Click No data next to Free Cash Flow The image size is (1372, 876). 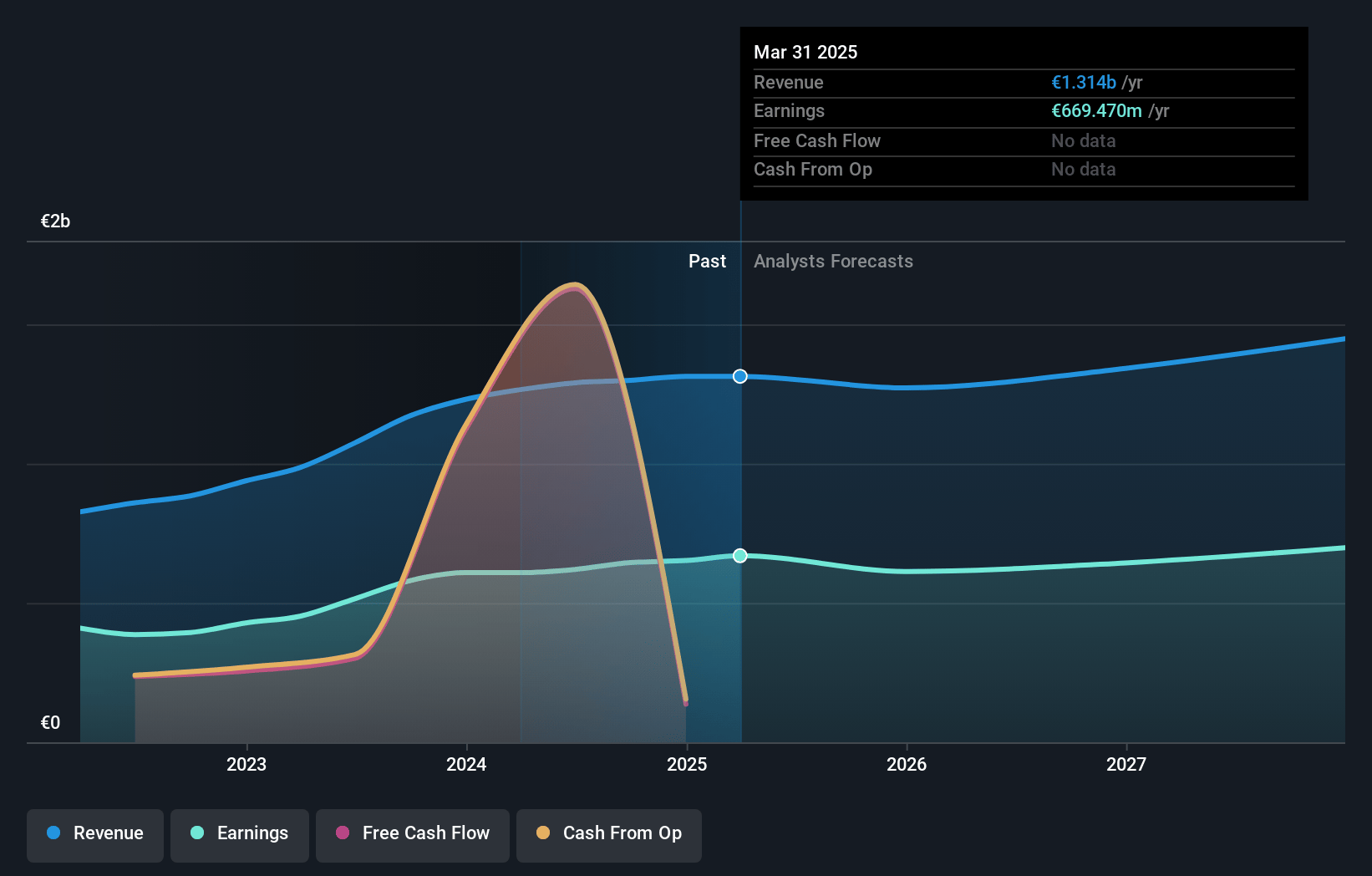(x=1084, y=140)
